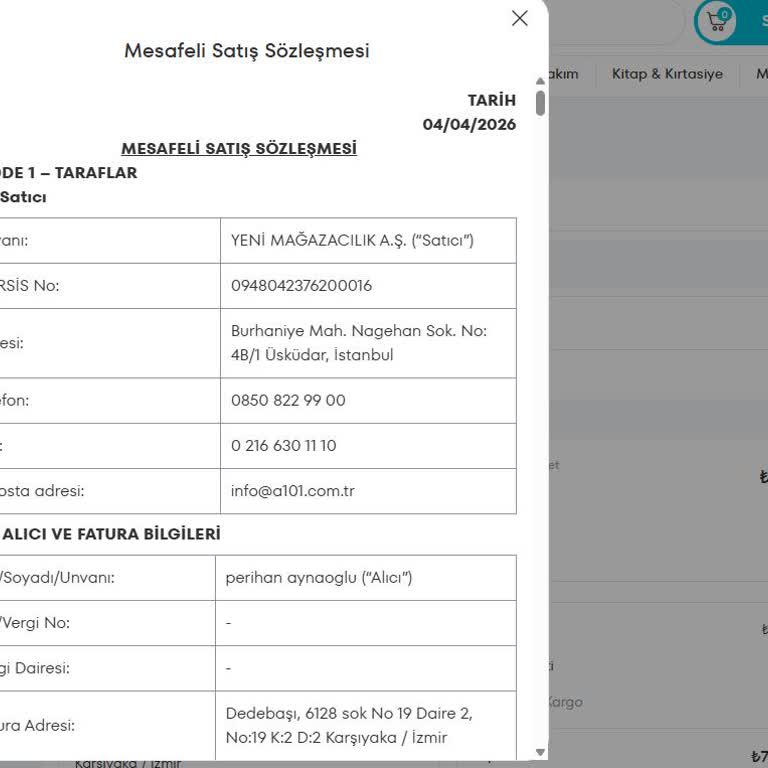Click email info@a101.com.tr
Viewport: 768px width, 768px height.
(292, 491)
